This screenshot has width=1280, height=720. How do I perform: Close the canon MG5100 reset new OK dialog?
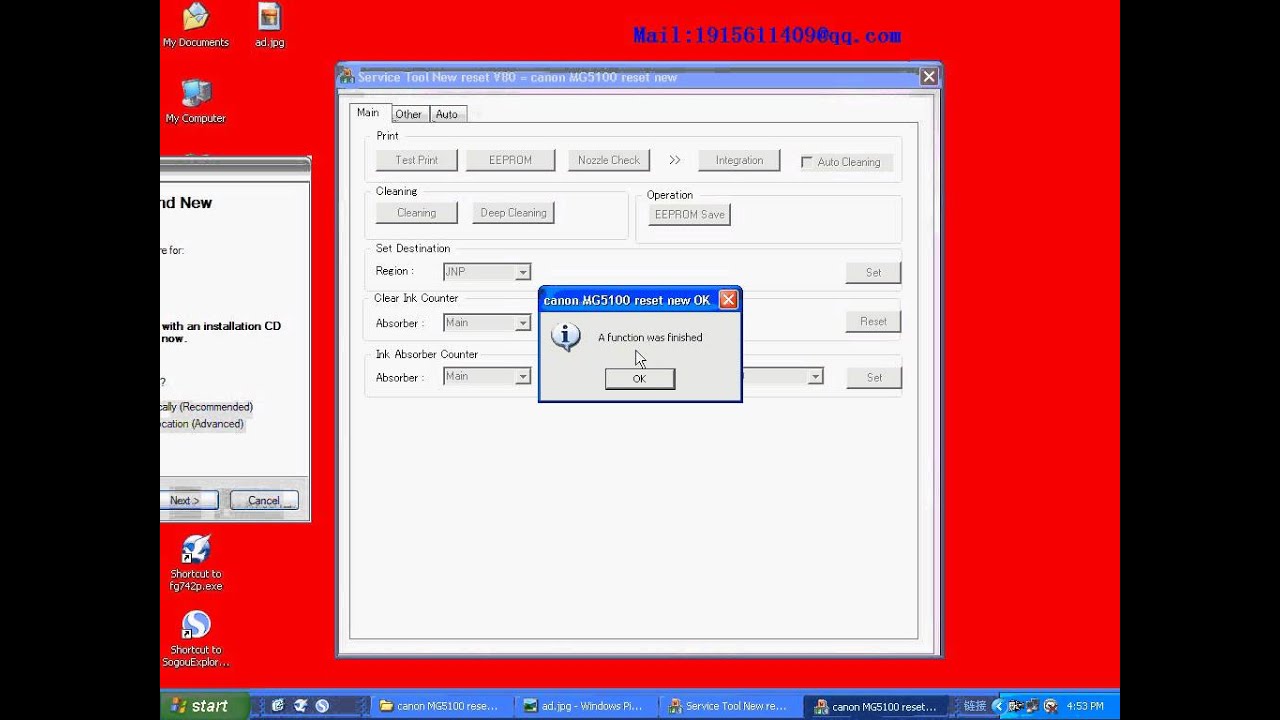point(728,299)
